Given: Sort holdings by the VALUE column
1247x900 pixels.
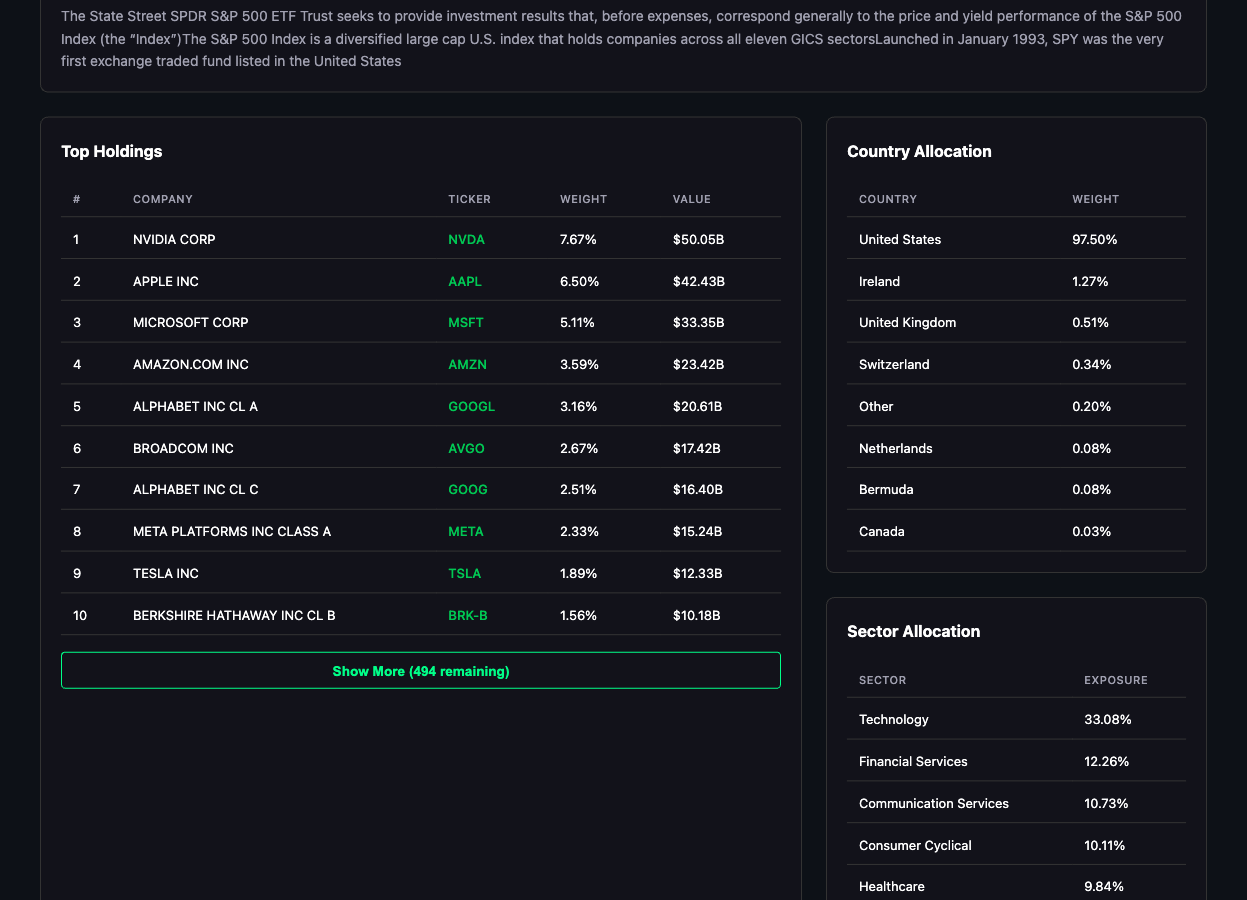Looking at the screenshot, I should click(x=692, y=199).
